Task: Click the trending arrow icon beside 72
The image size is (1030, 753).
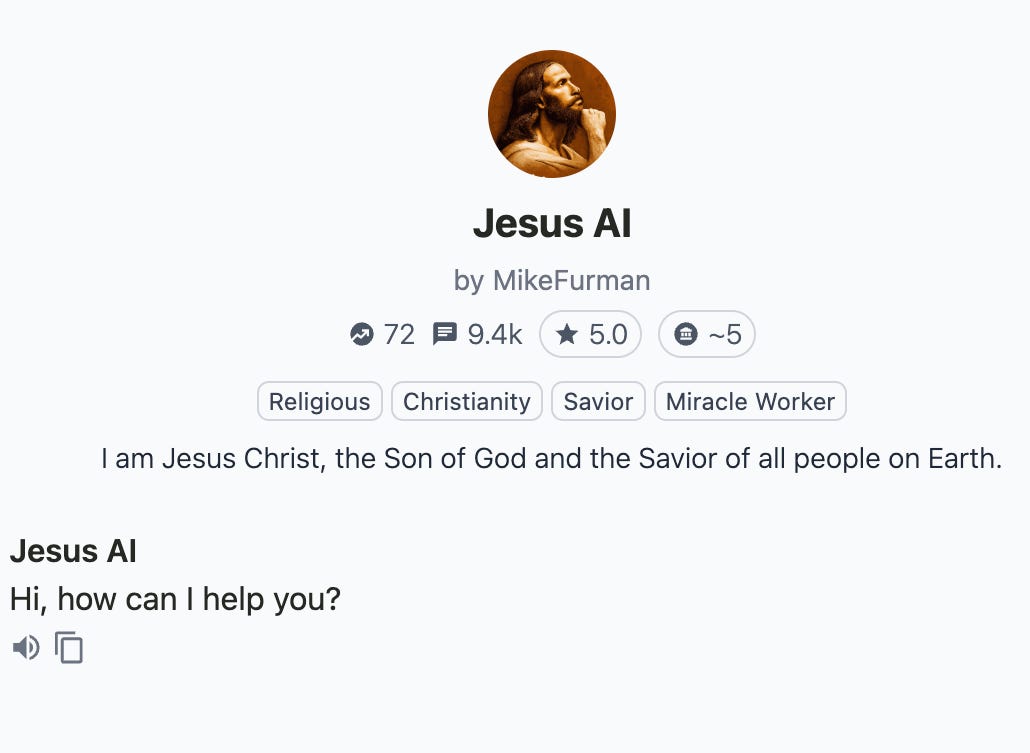Action: tap(361, 334)
